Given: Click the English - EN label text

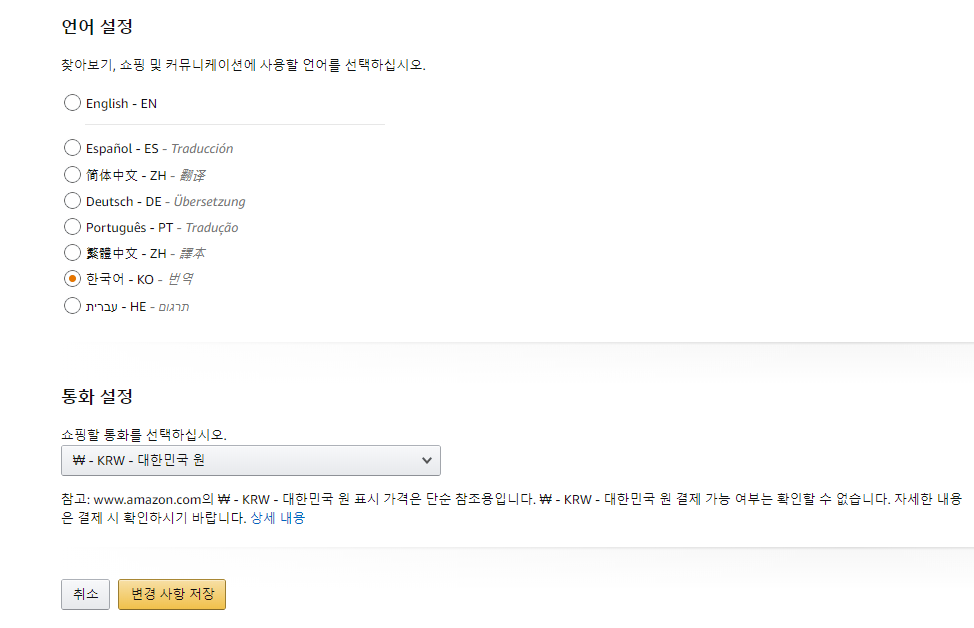Looking at the screenshot, I should pos(121,104).
